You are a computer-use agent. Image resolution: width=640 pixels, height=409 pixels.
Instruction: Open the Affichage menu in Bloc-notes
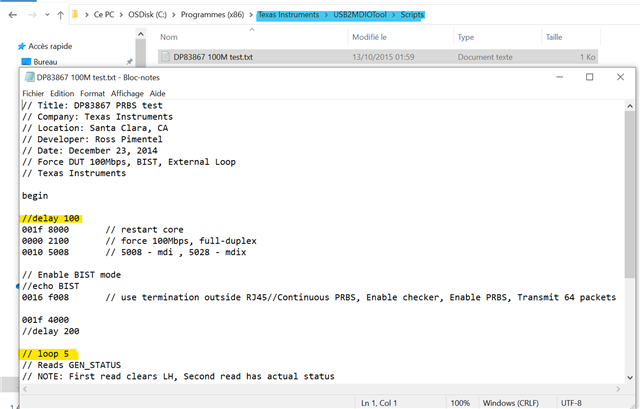click(x=127, y=93)
